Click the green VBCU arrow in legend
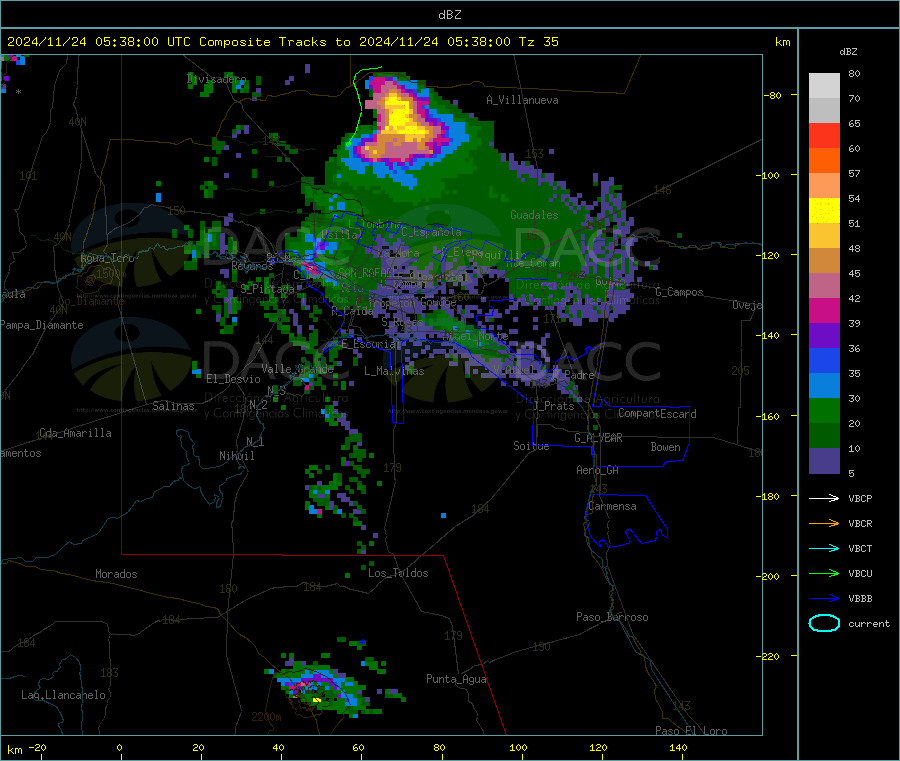Screen dimensions: 900x761 pos(824,573)
